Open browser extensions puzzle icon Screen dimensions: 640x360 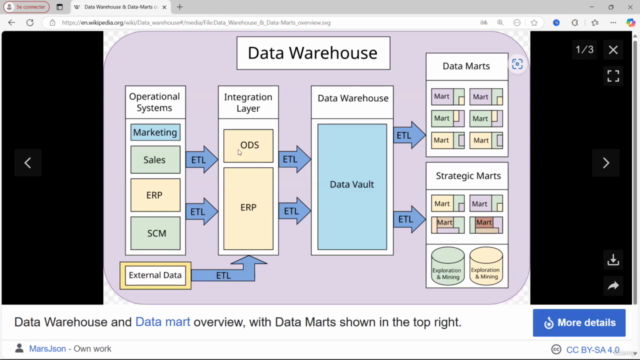(575, 23)
